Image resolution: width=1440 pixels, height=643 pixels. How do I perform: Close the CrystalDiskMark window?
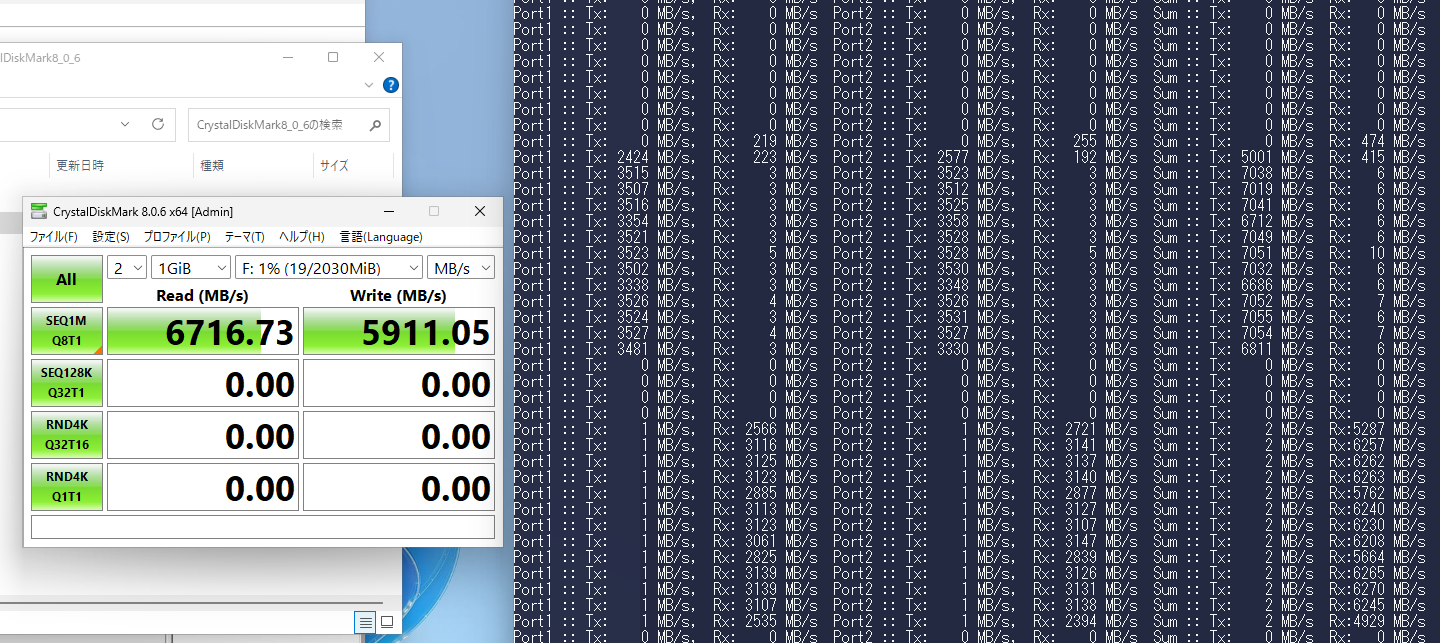(480, 211)
